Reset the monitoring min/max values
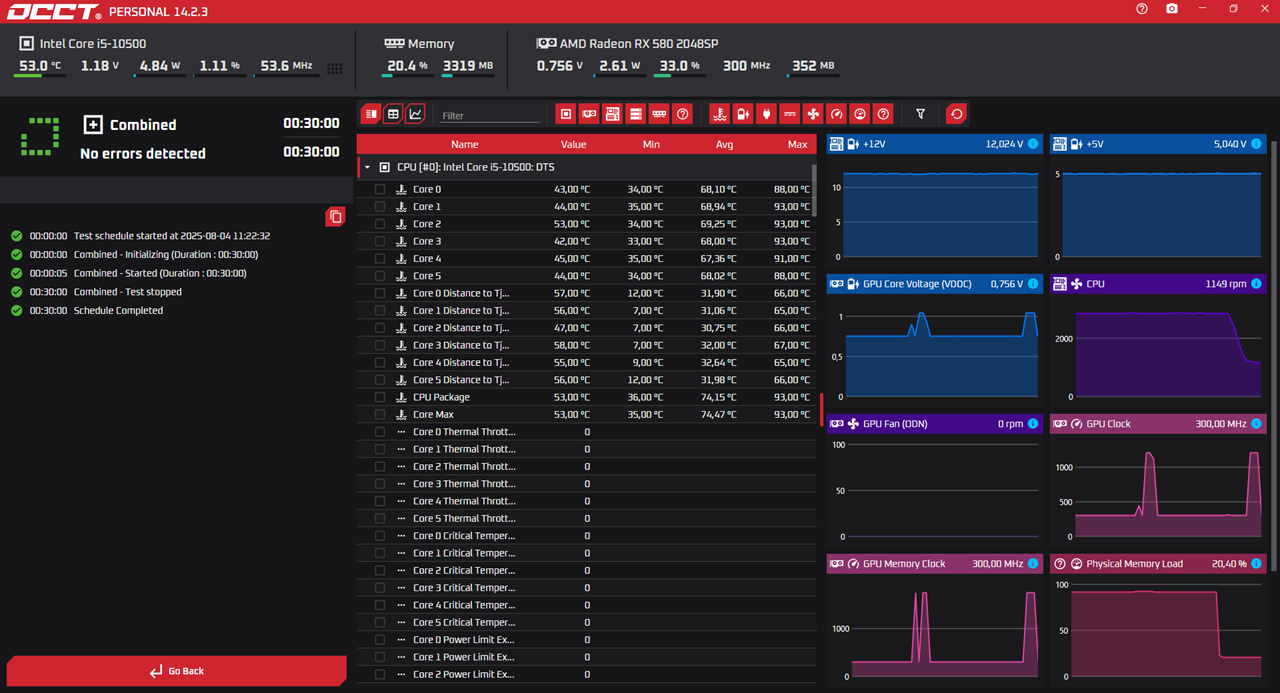1280x693 pixels. click(x=957, y=114)
